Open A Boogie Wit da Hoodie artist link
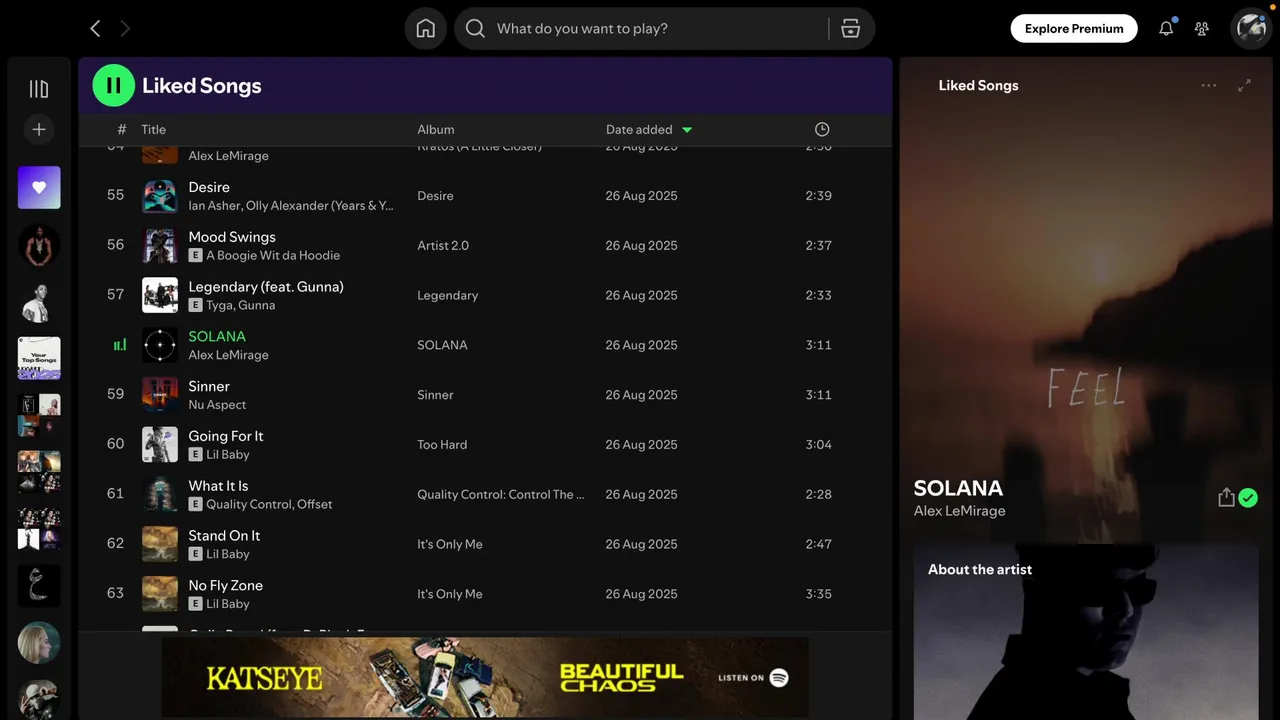The height and width of the screenshot is (720, 1280). click(x=273, y=256)
